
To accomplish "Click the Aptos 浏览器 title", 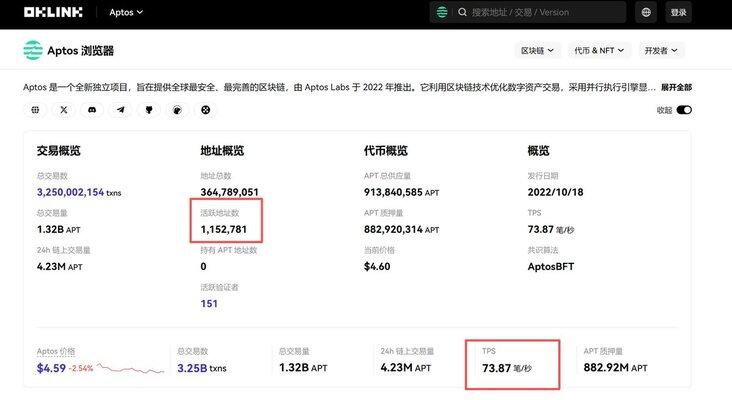I will [80, 50].
